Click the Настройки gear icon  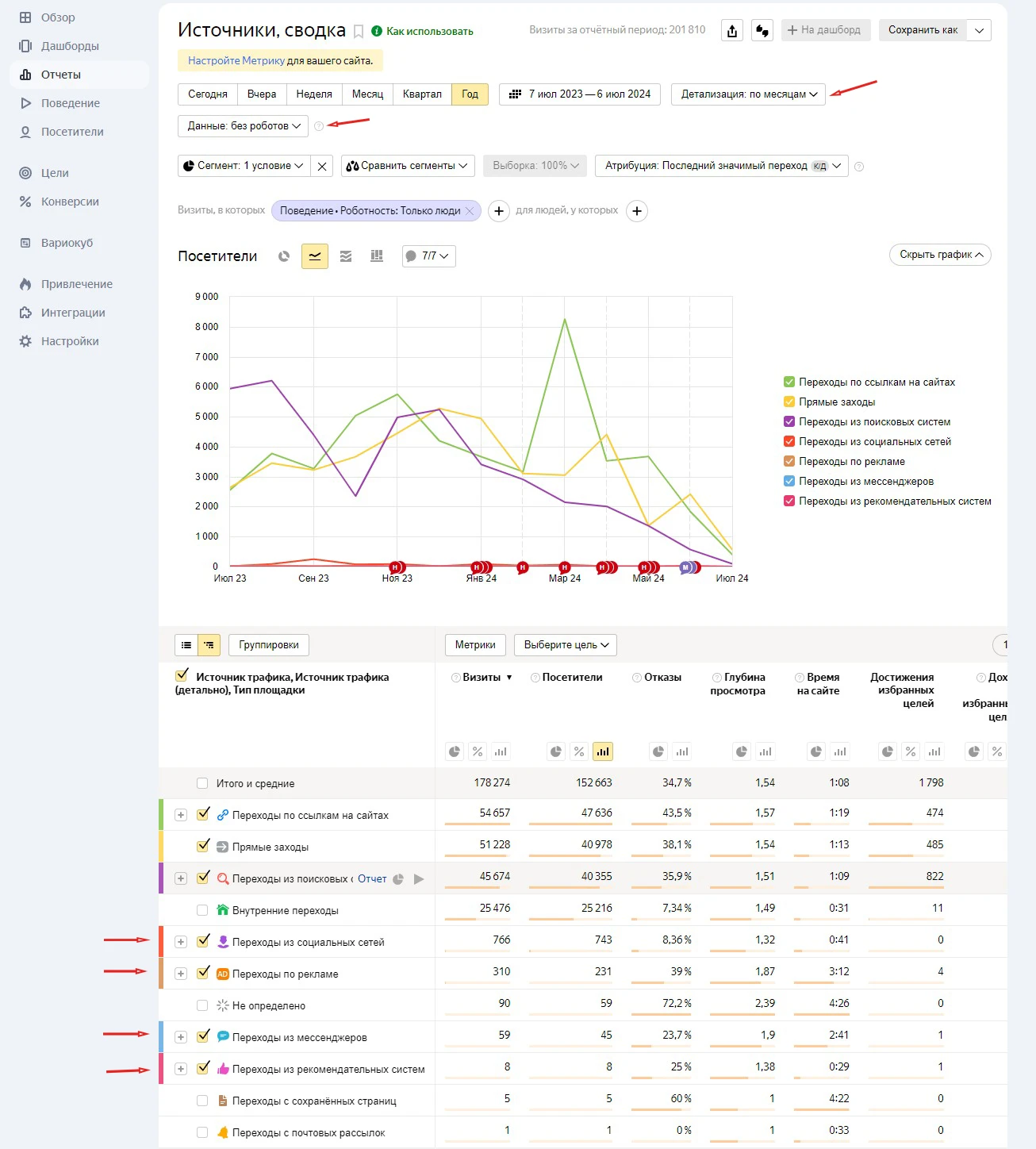(25, 341)
